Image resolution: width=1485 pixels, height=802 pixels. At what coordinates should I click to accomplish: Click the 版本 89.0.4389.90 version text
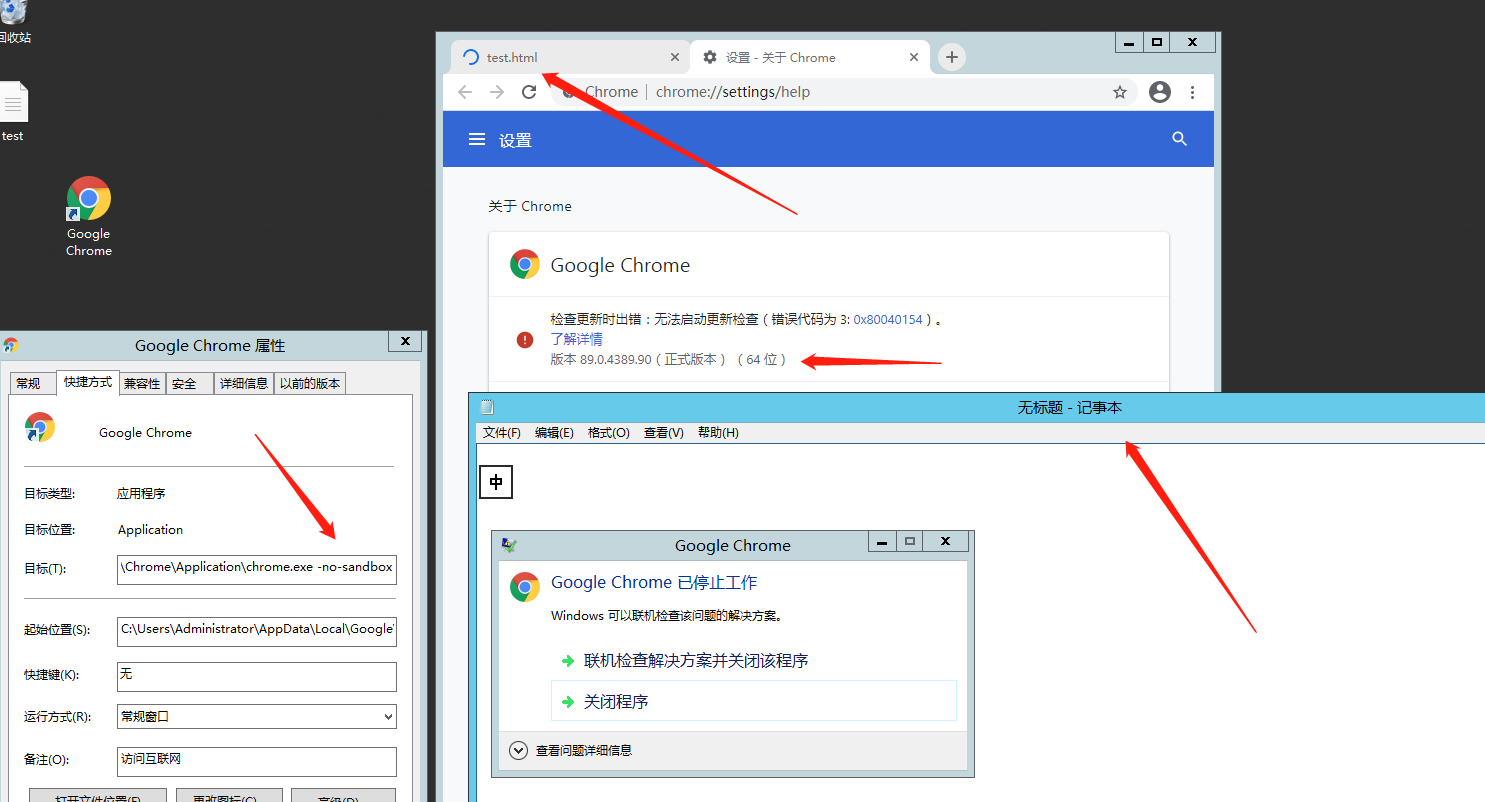(x=669, y=359)
